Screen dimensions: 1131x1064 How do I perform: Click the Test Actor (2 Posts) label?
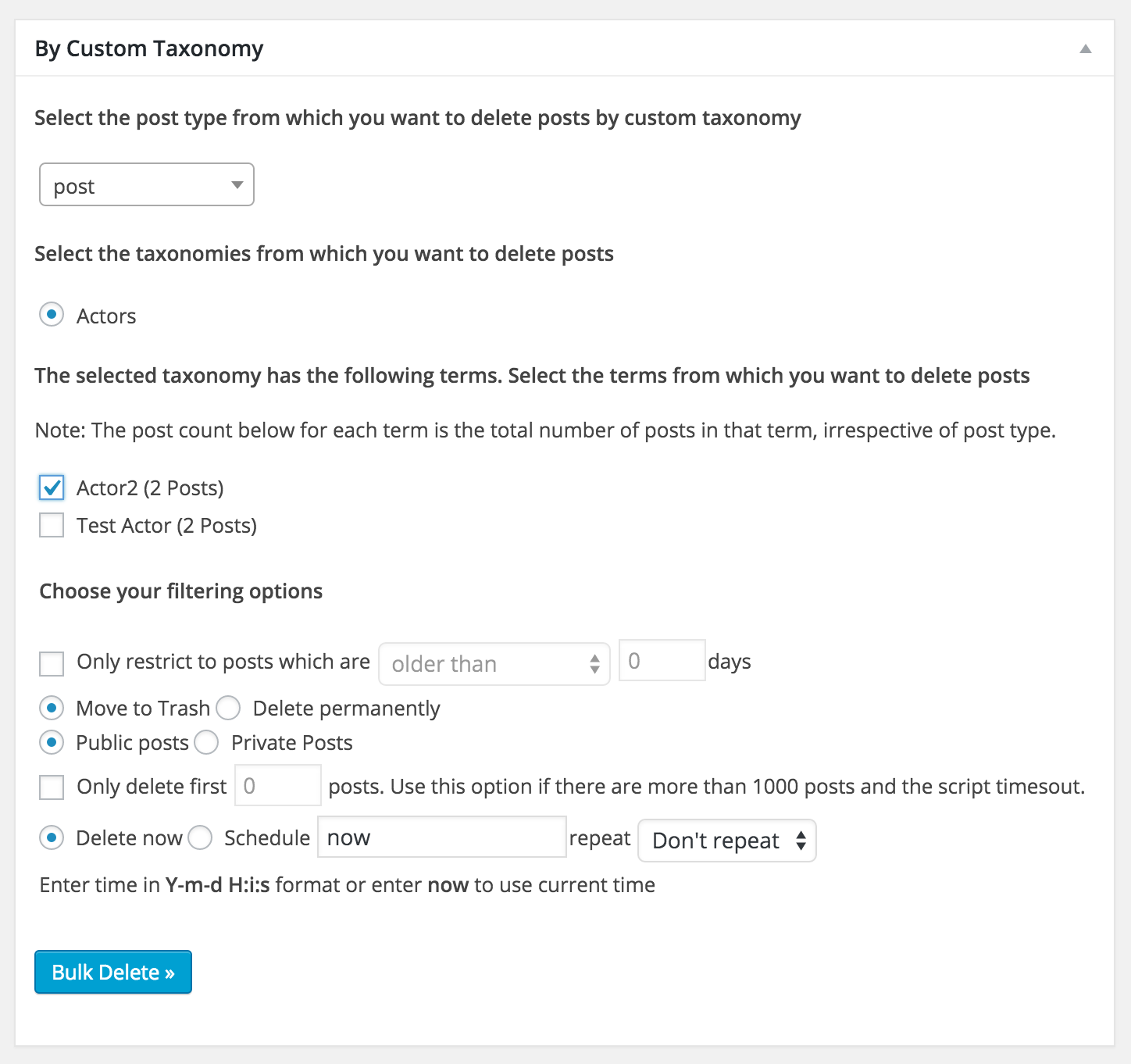166,526
